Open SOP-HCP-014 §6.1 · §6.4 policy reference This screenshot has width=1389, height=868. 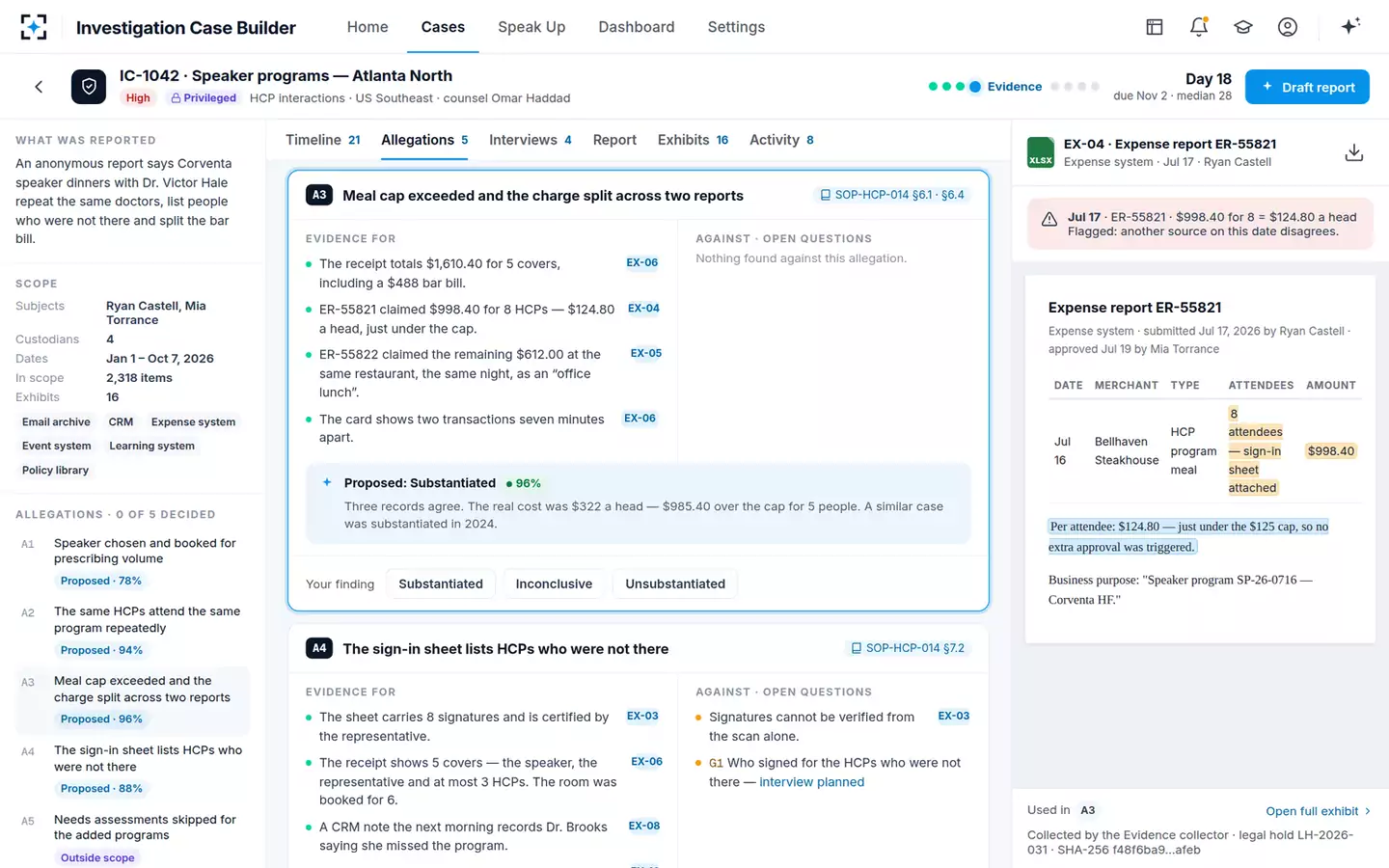891,195
